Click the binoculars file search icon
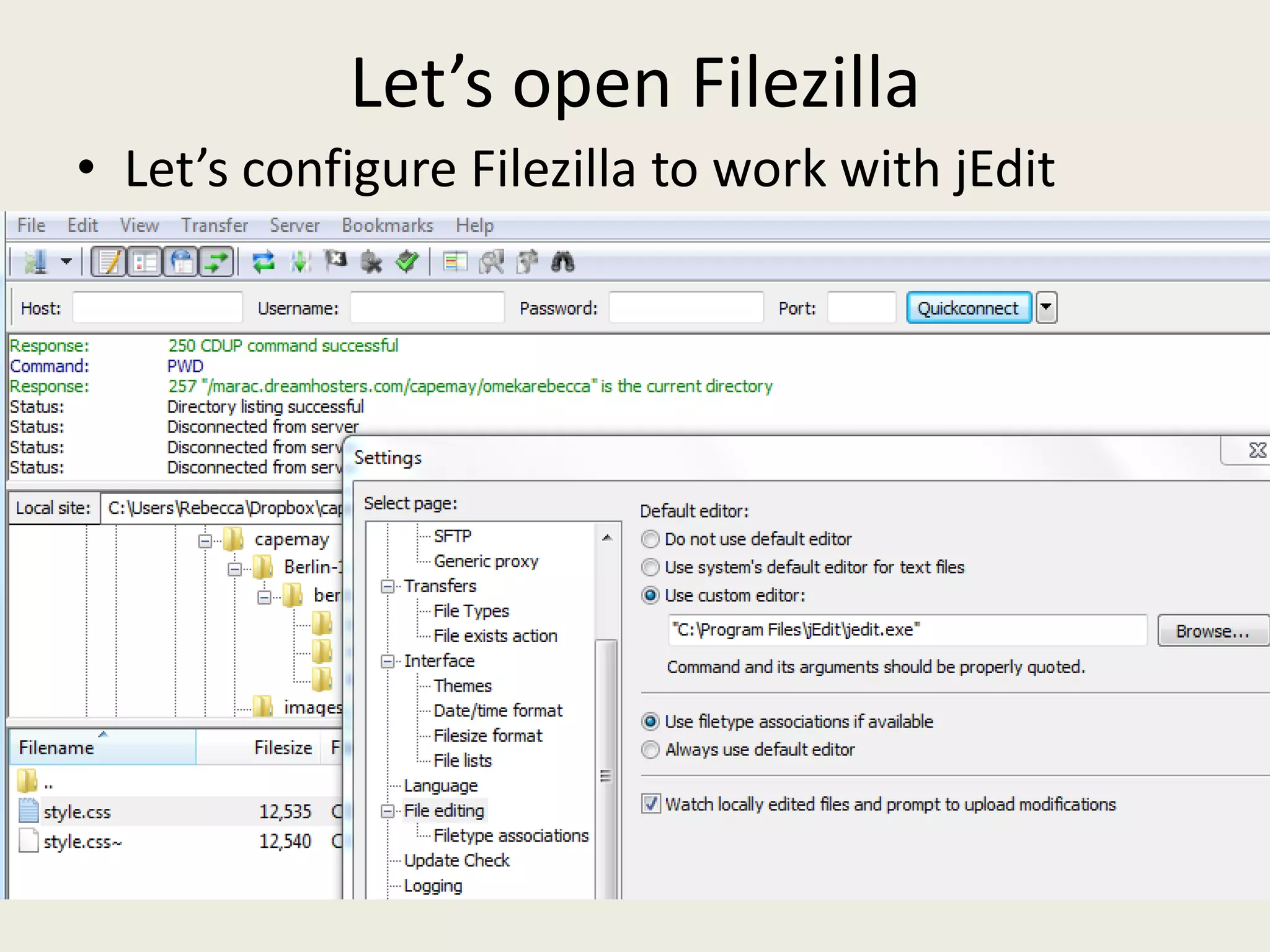This screenshot has height=952, width=1270. click(563, 262)
